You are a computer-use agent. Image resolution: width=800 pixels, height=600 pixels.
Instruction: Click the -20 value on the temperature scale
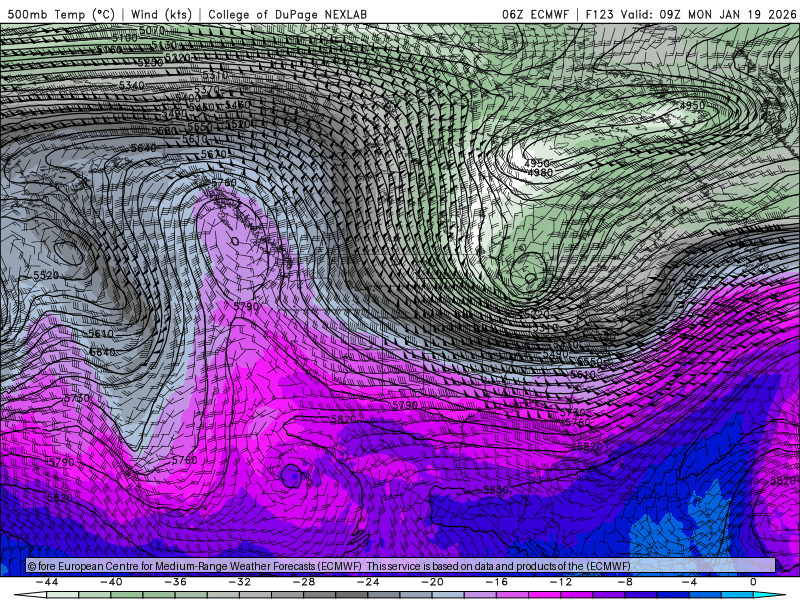coord(431,582)
